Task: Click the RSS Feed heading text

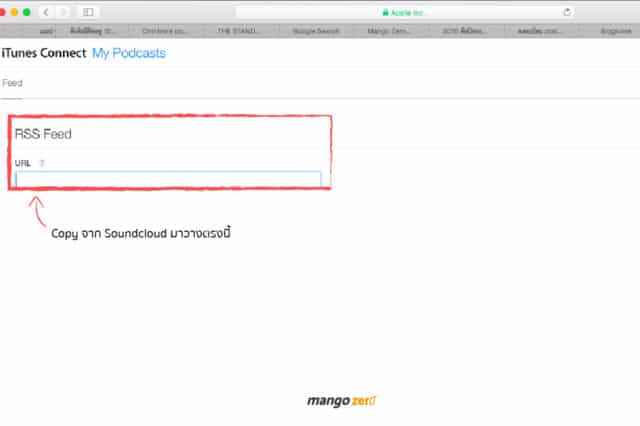Action: [x=43, y=134]
